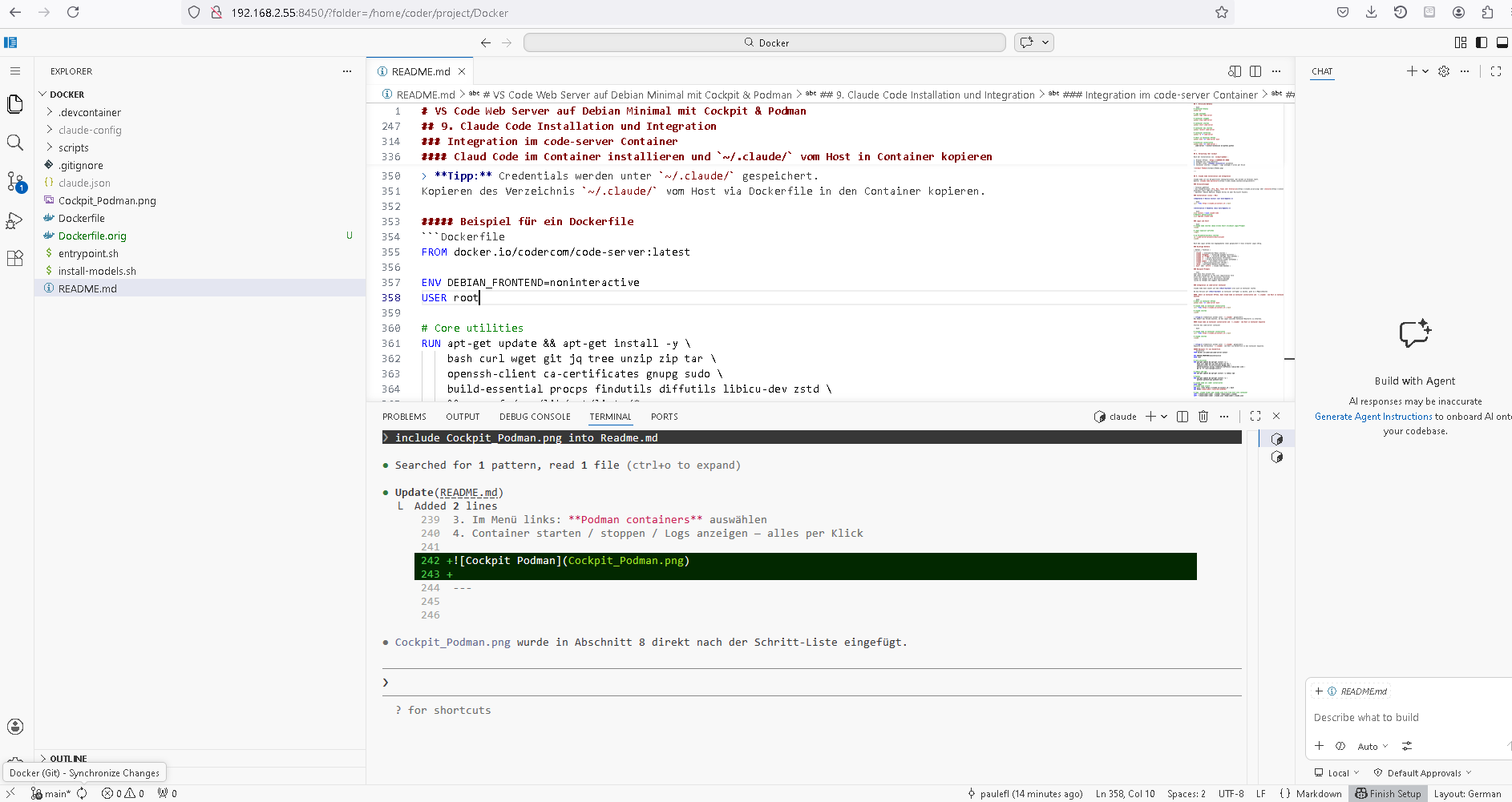Screen dimensions: 1512x802
Task: Open the Accounts menu in activity bar
Action: (x=15, y=727)
